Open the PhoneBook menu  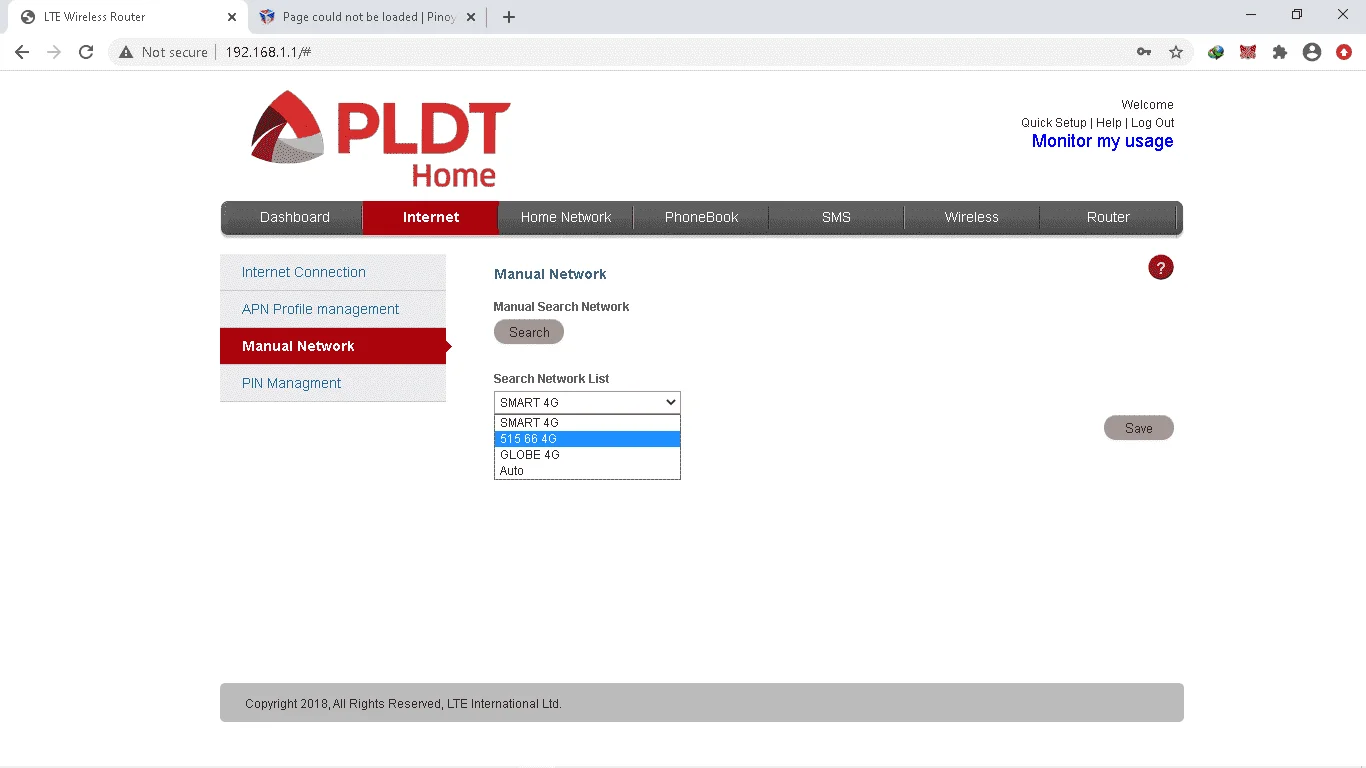tap(702, 217)
